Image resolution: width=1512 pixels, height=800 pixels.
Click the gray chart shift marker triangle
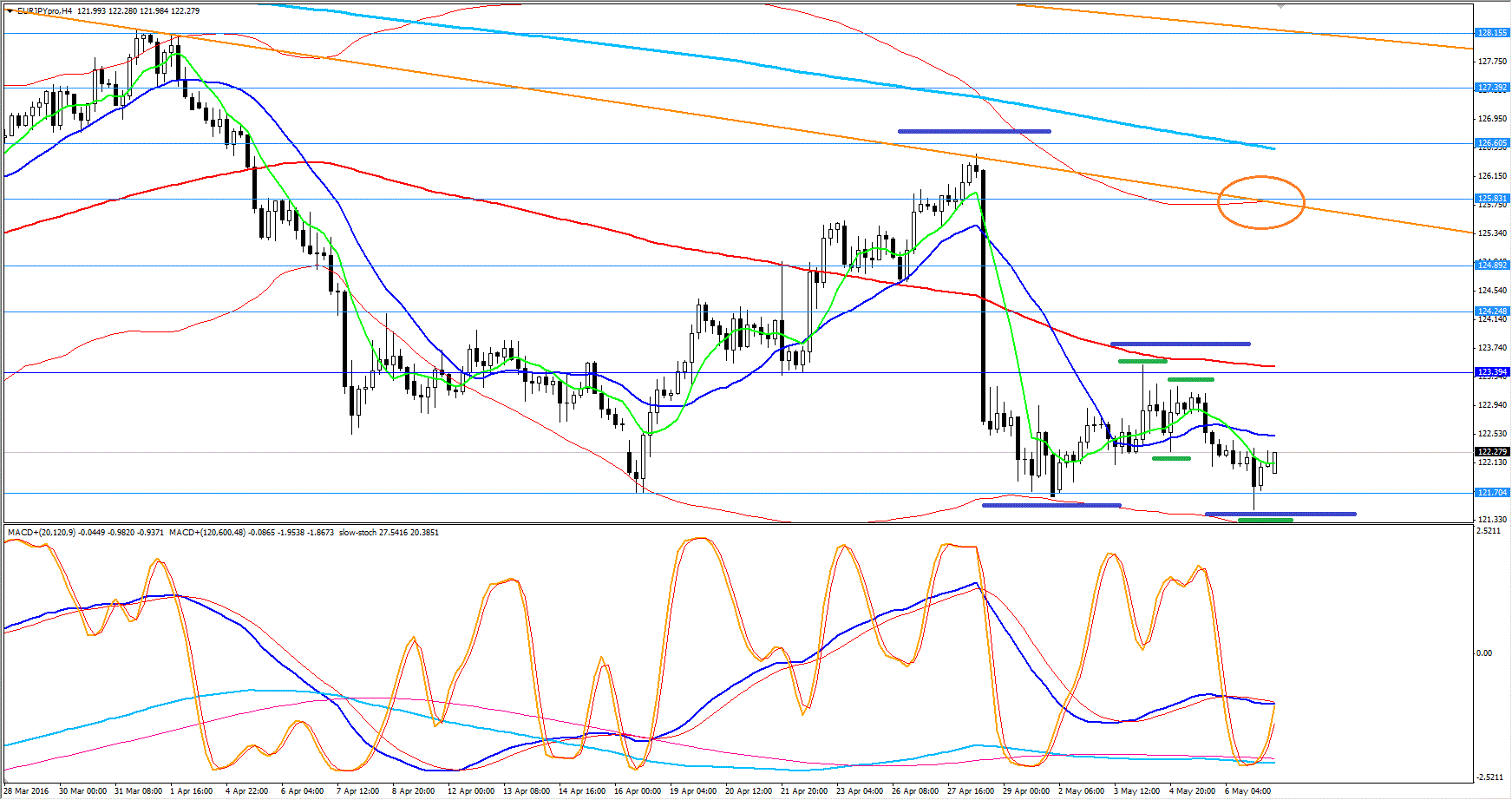coord(1281,6)
